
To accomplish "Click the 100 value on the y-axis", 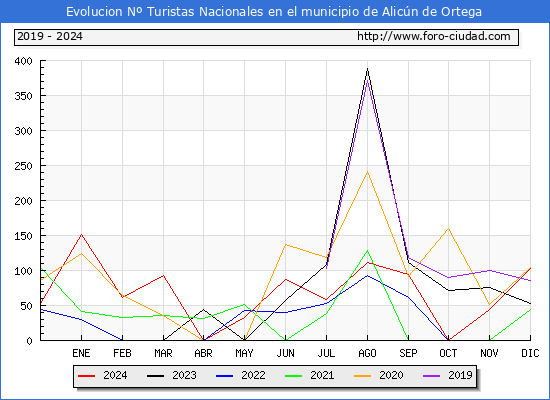I will pos(24,271).
